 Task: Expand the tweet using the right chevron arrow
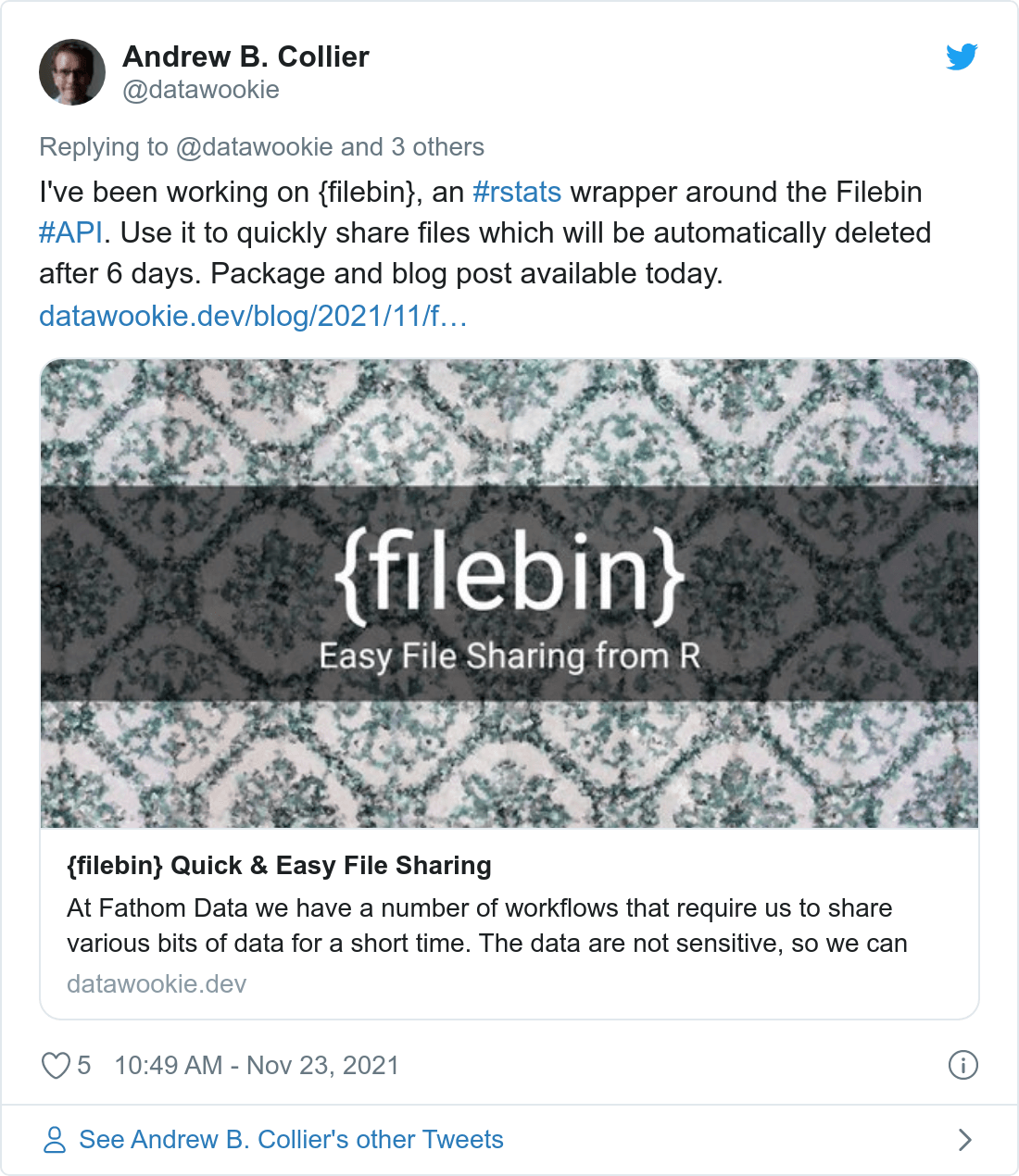pyautogui.click(x=966, y=1139)
